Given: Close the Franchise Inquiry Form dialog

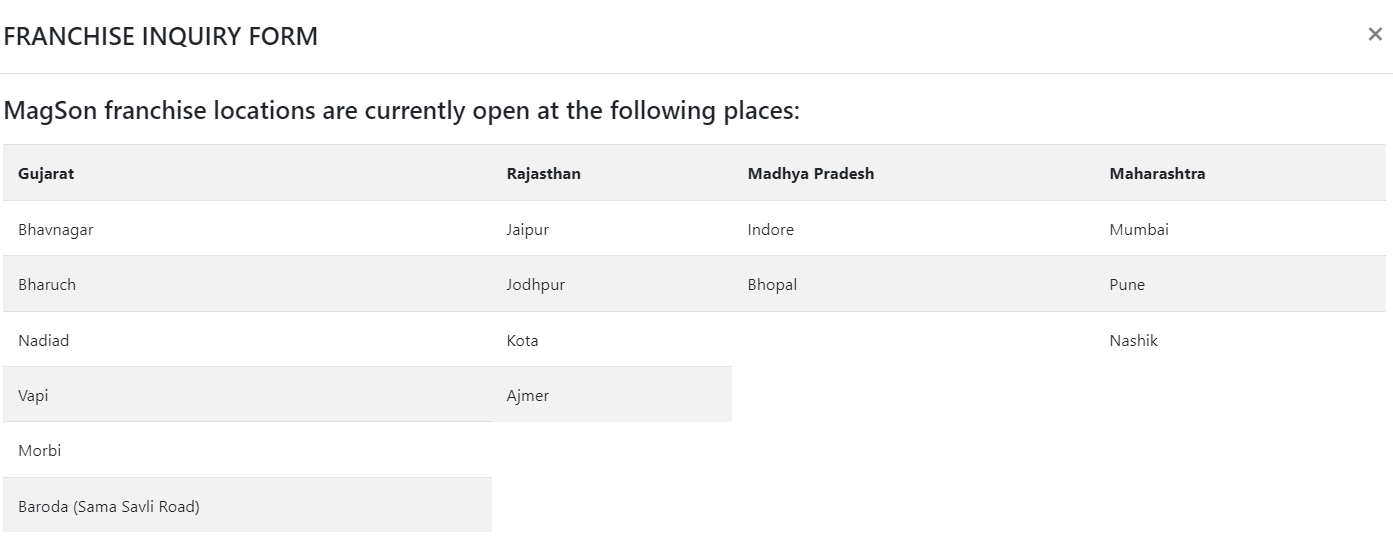Looking at the screenshot, I should [x=1375, y=34].
